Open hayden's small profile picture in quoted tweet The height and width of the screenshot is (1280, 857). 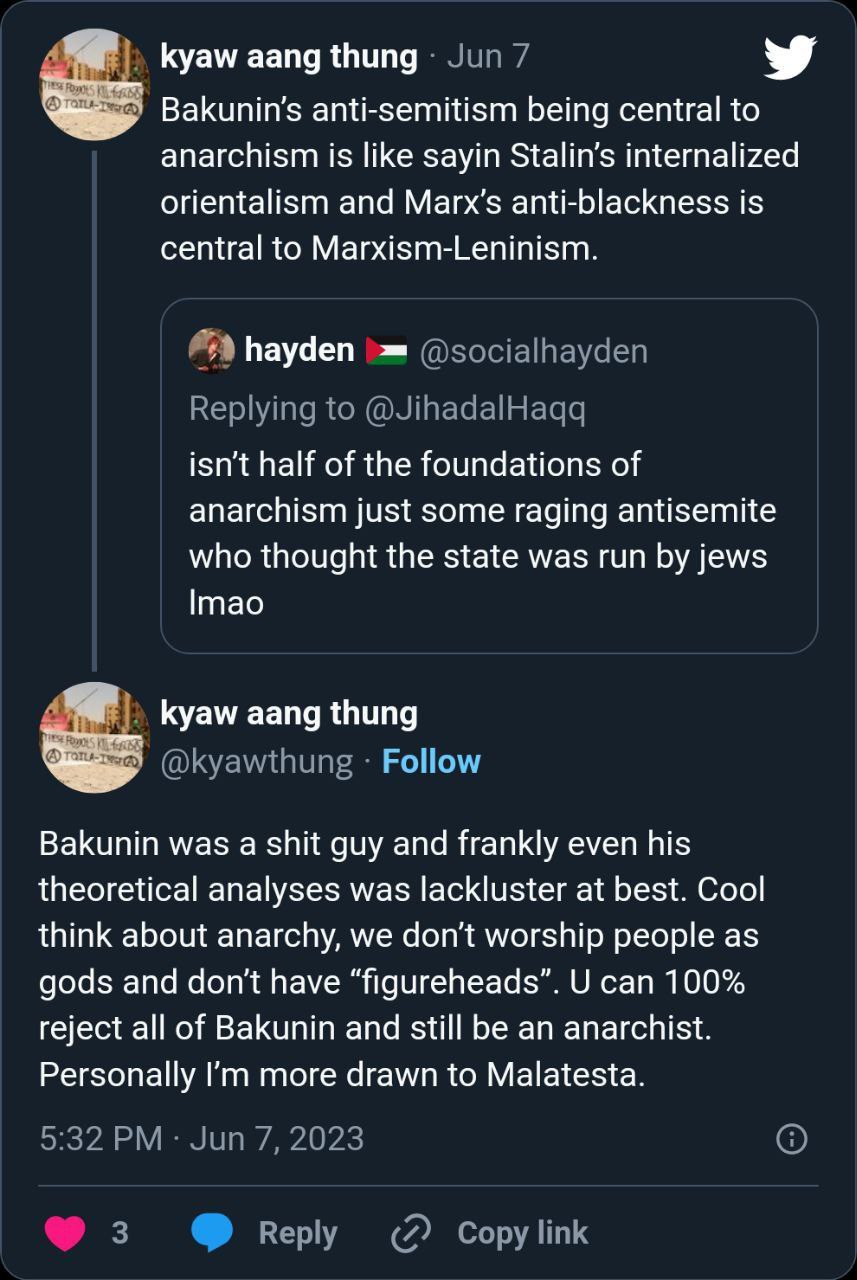click(x=212, y=350)
